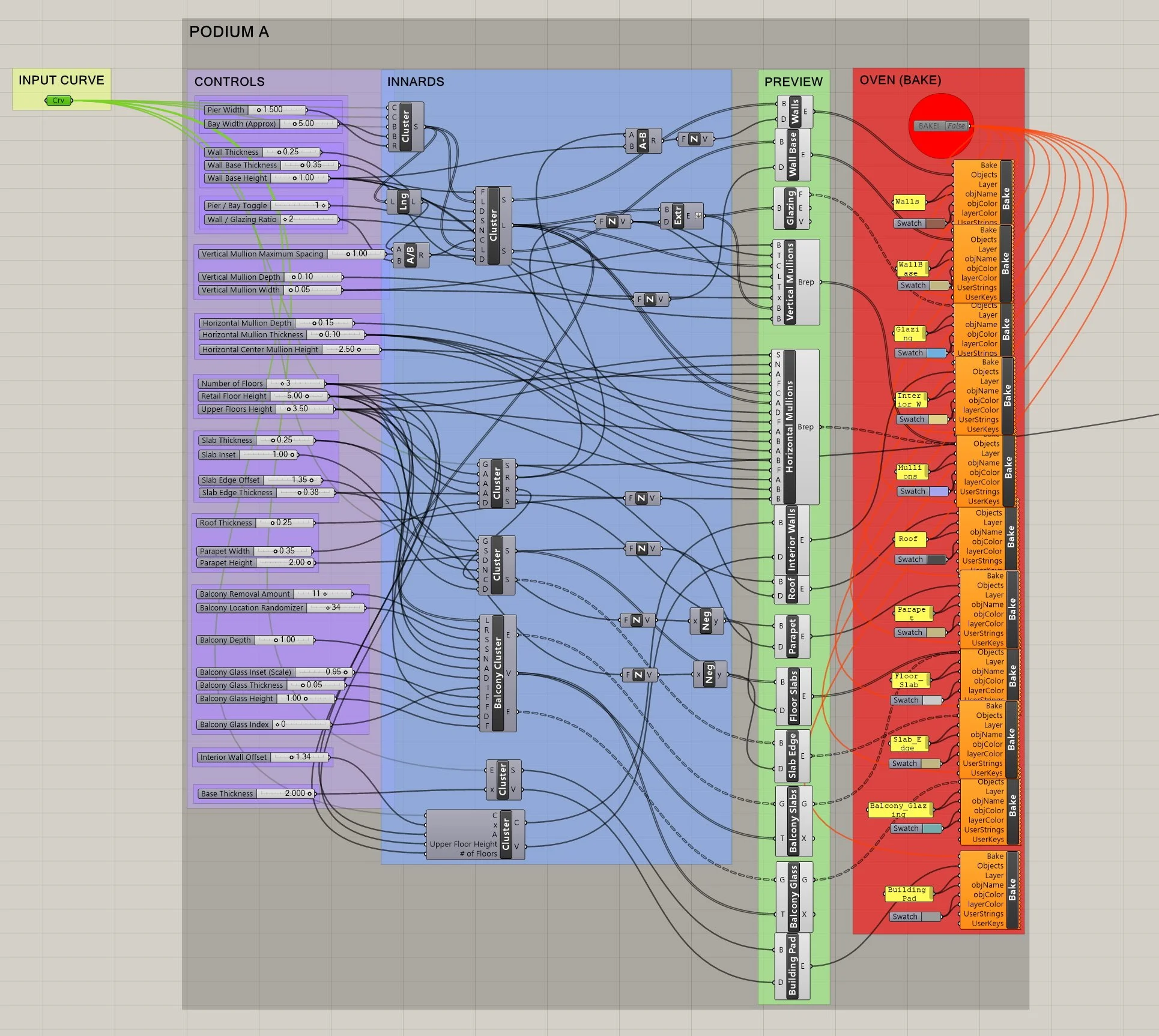Click the yellow Walls text panel
The width and height of the screenshot is (1159, 1036).
point(909,202)
